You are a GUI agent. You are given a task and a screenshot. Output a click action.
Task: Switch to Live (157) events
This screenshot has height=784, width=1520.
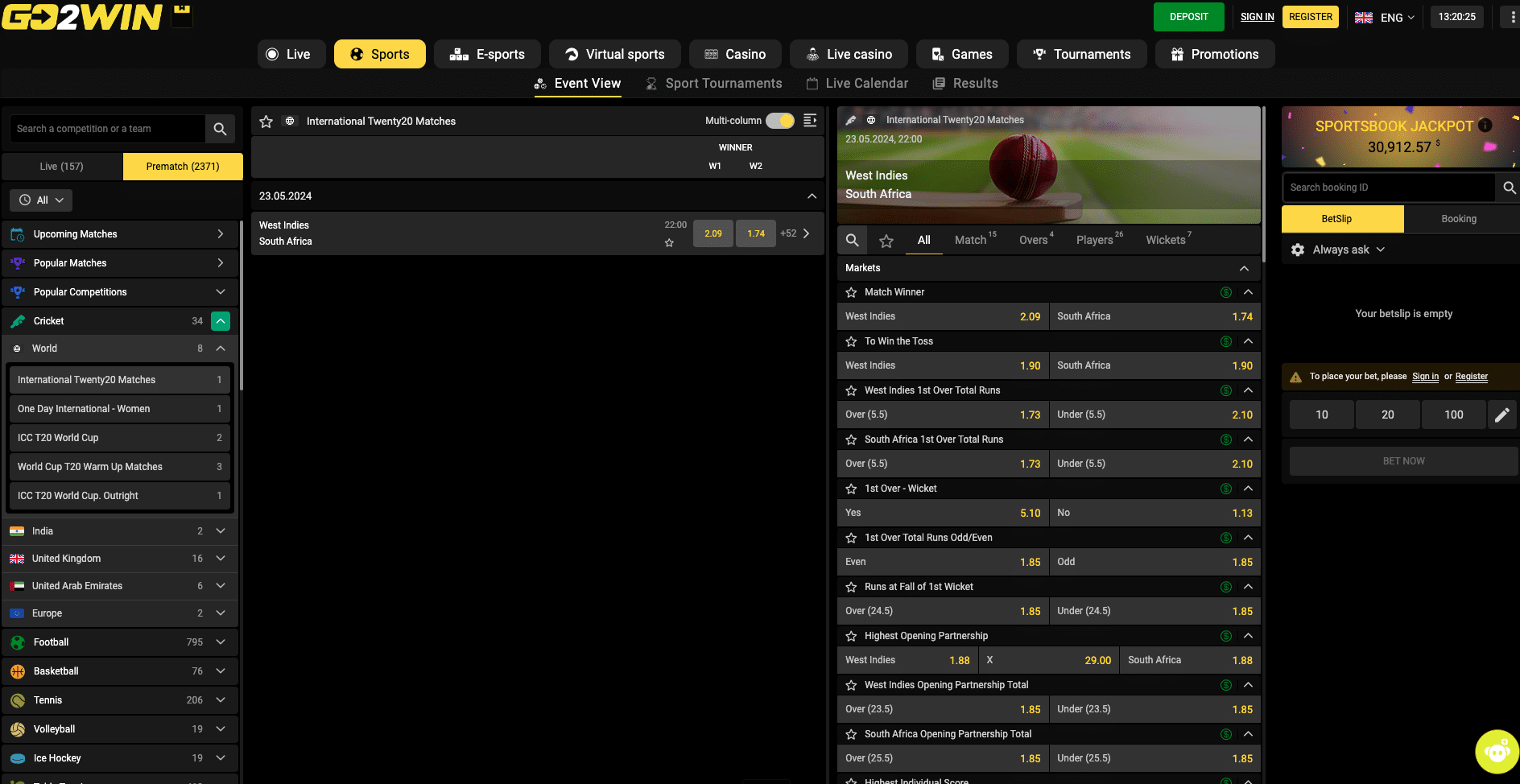tap(62, 167)
